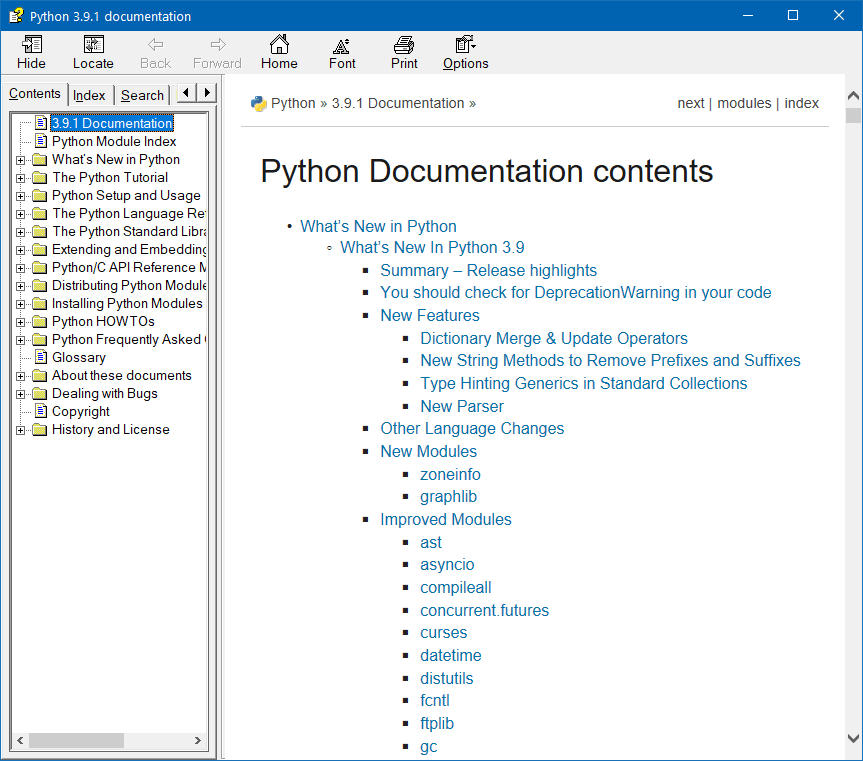Open the graphlib link
Viewport: 863px width, 761px height.
tap(449, 497)
